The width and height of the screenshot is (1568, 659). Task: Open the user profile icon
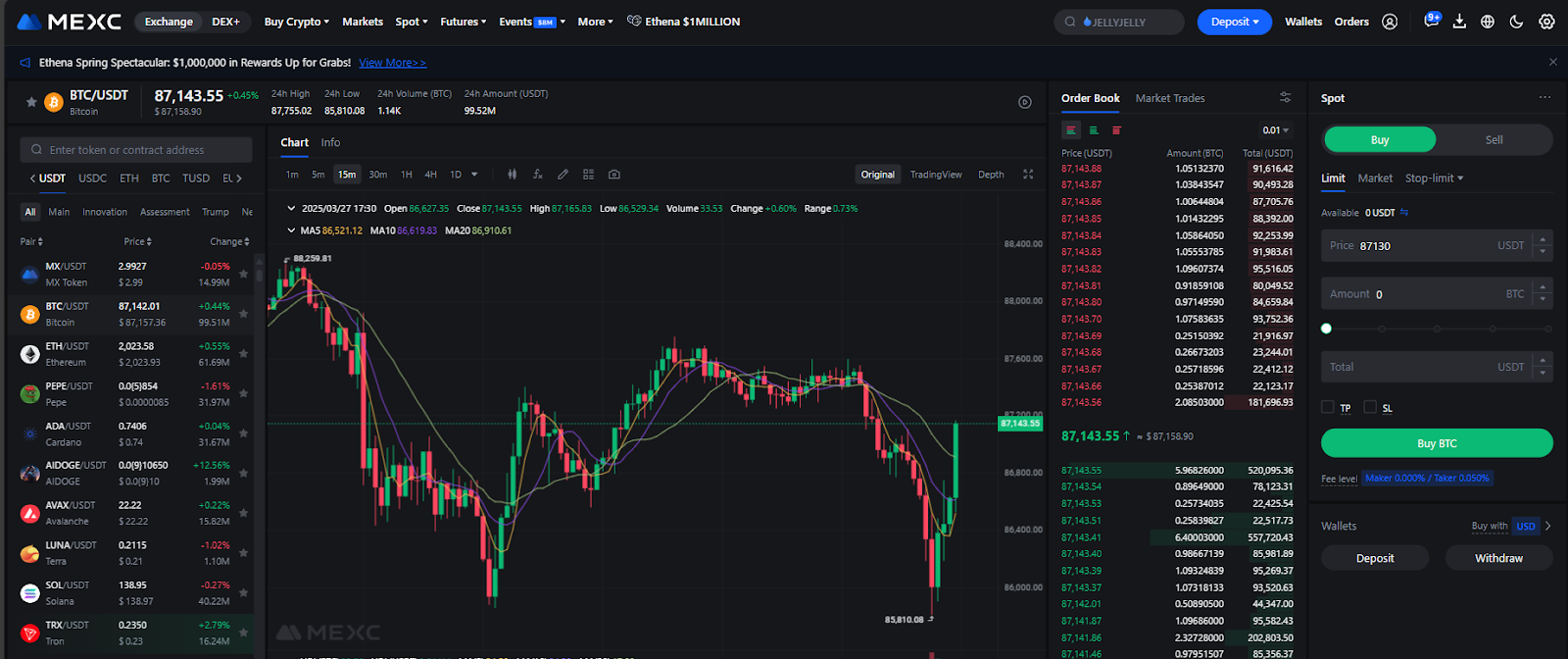click(1390, 22)
